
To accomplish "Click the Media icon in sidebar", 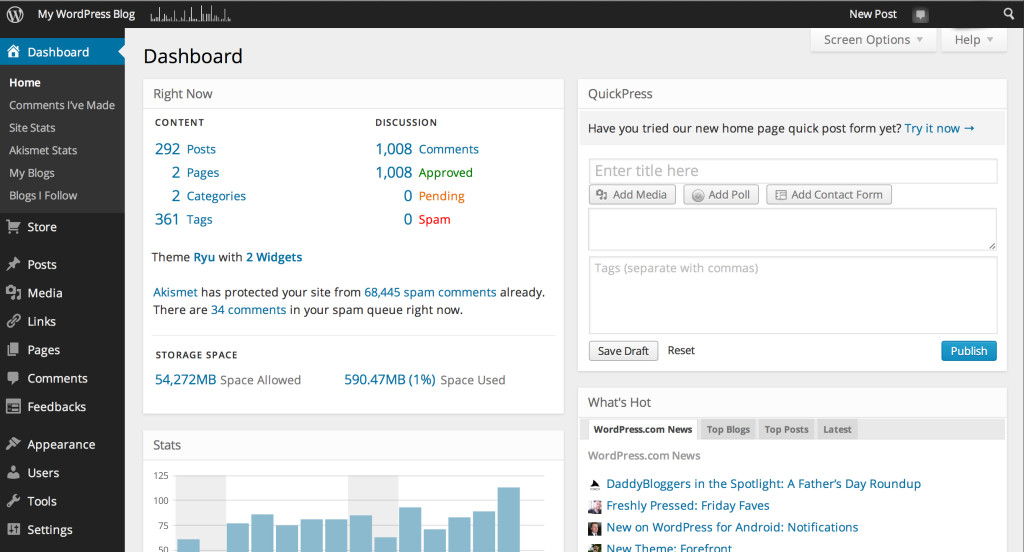I will (13, 293).
